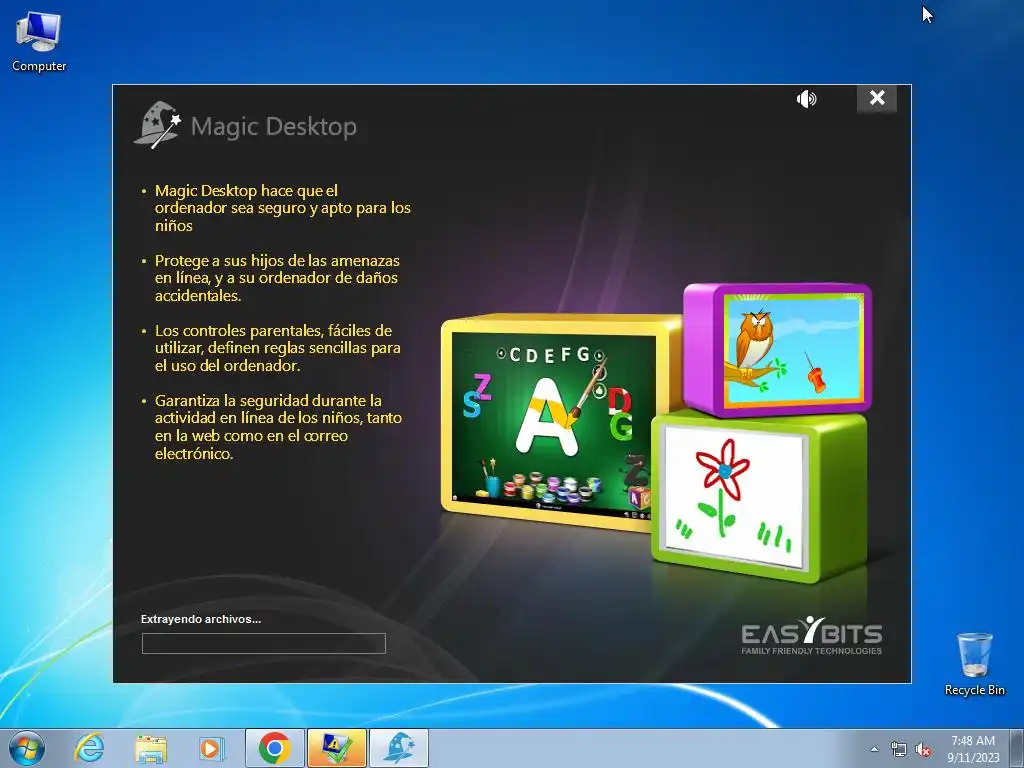This screenshot has width=1024, height=768.
Task: Open the clock showing 7:48 AM
Action: pos(973,749)
